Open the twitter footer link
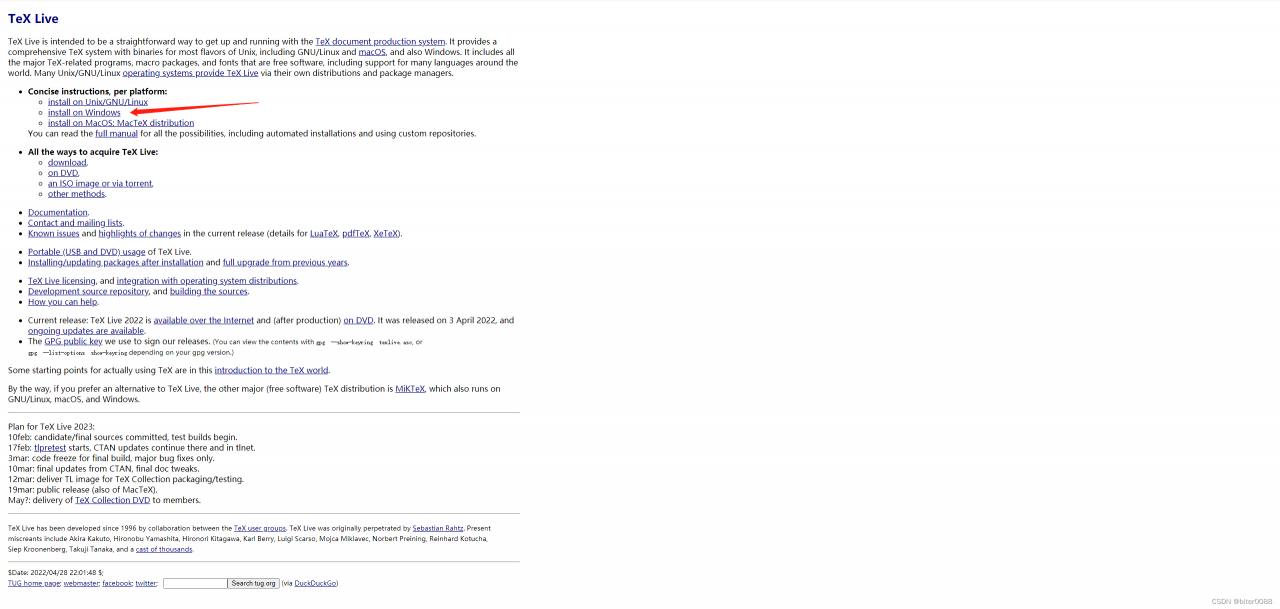This screenshot has height=609, width=1280. [x=146, y=583]
